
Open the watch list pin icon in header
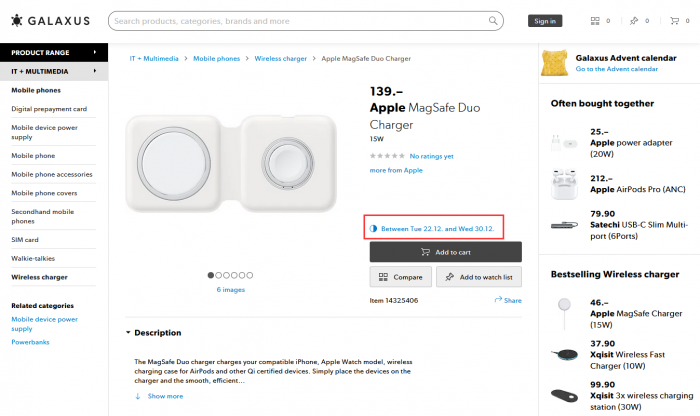(x=633, y=20)
